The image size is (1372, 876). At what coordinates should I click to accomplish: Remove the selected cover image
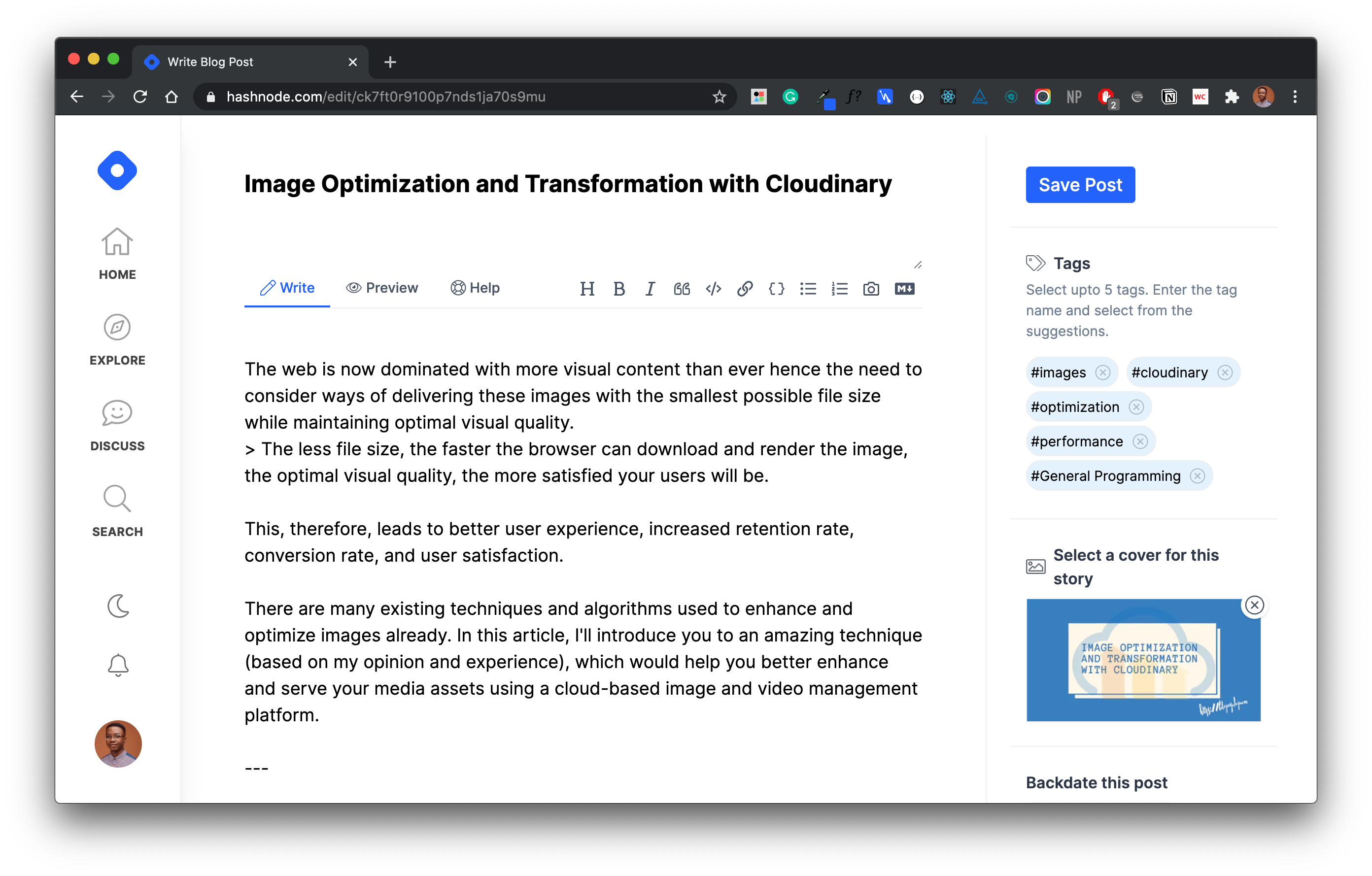(1254, 605)
